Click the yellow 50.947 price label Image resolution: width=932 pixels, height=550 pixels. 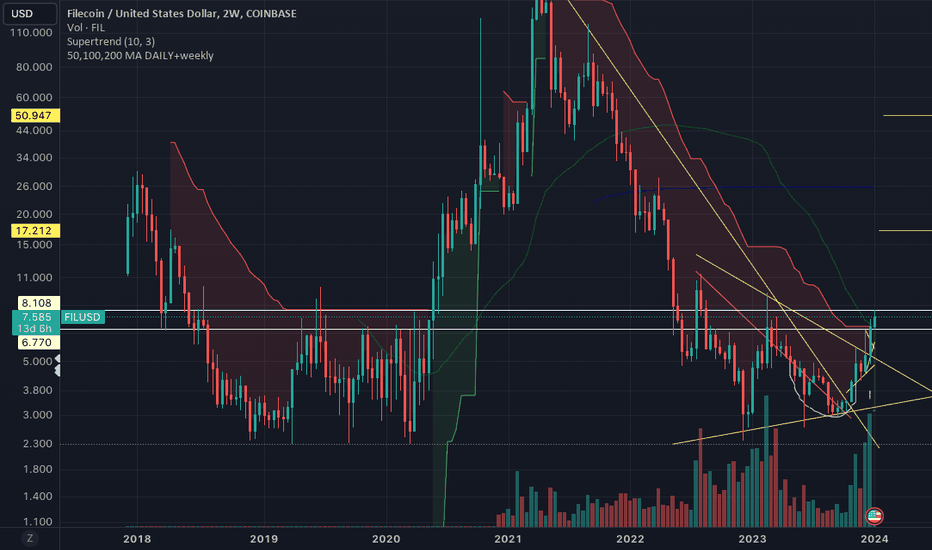tap(35, 115)
